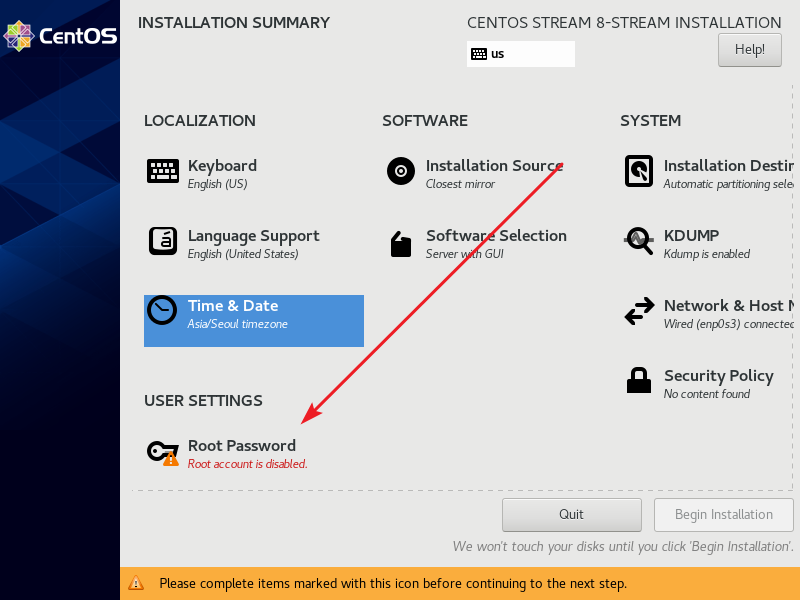Image resolution: width=800 pixels, height=600 pixels.
Task: Open the Network & Host arrows icon
Action: 639,311
